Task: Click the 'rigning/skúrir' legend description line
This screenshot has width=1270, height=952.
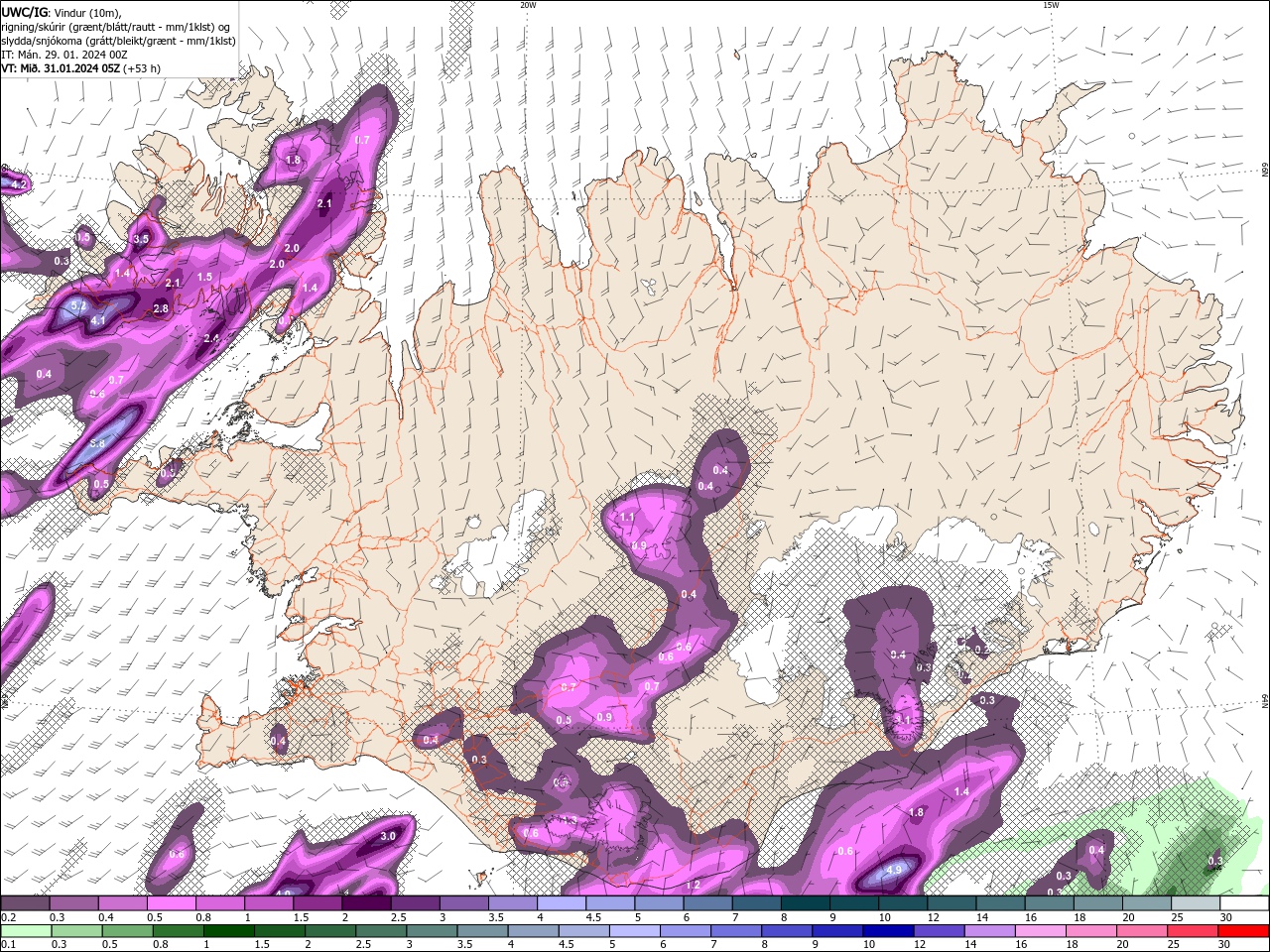Action: pos(117,27)
